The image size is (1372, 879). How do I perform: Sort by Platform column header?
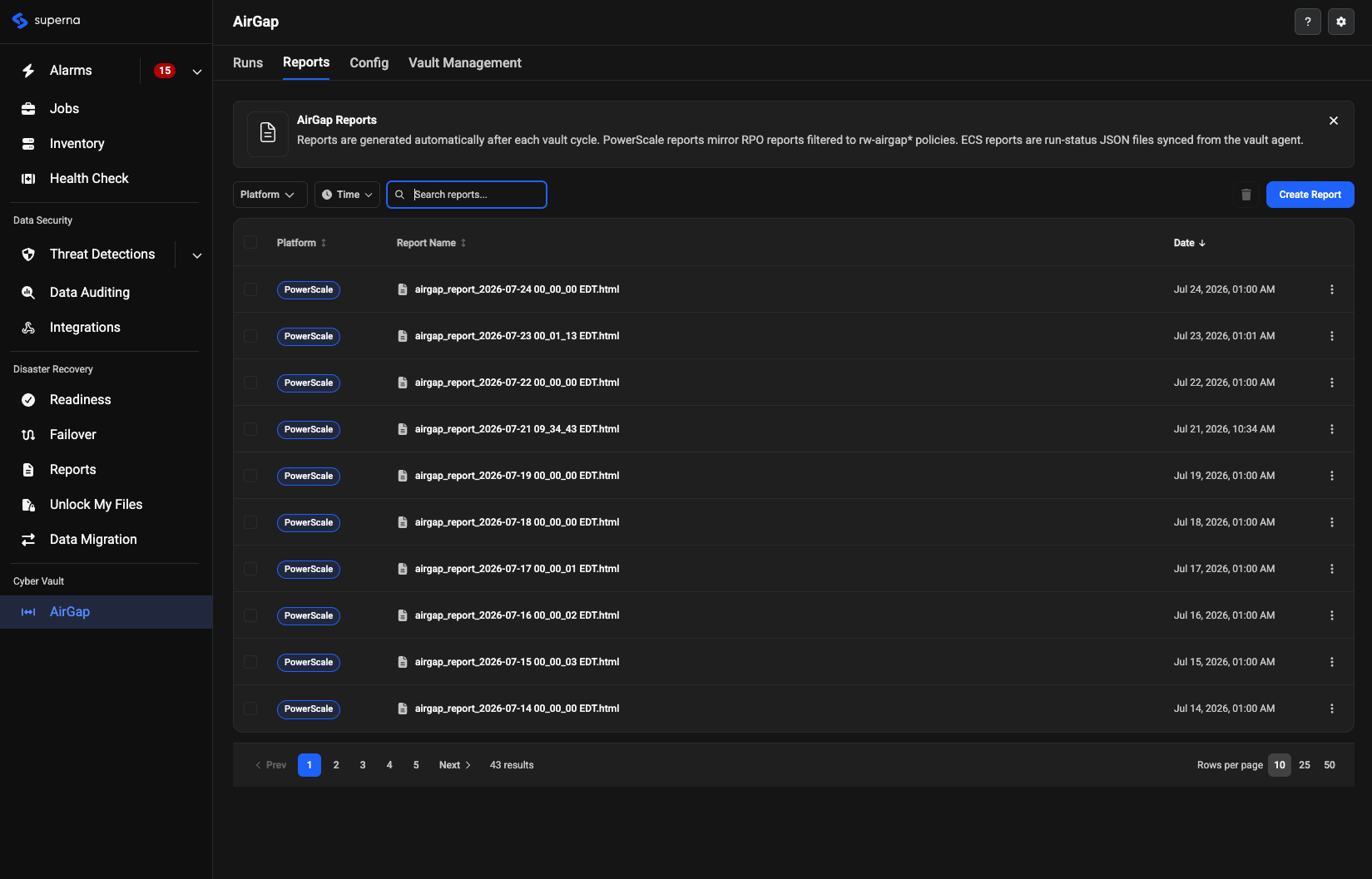coord(301,243)
